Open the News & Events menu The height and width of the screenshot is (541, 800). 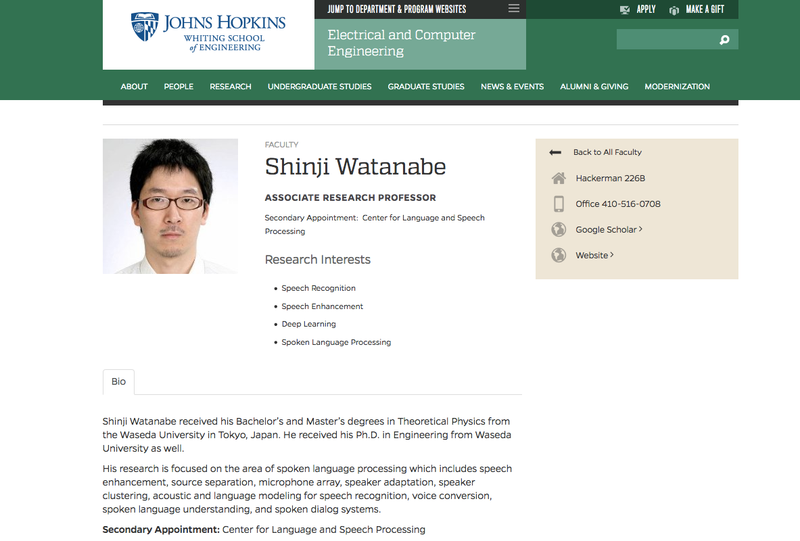[512, 86]
